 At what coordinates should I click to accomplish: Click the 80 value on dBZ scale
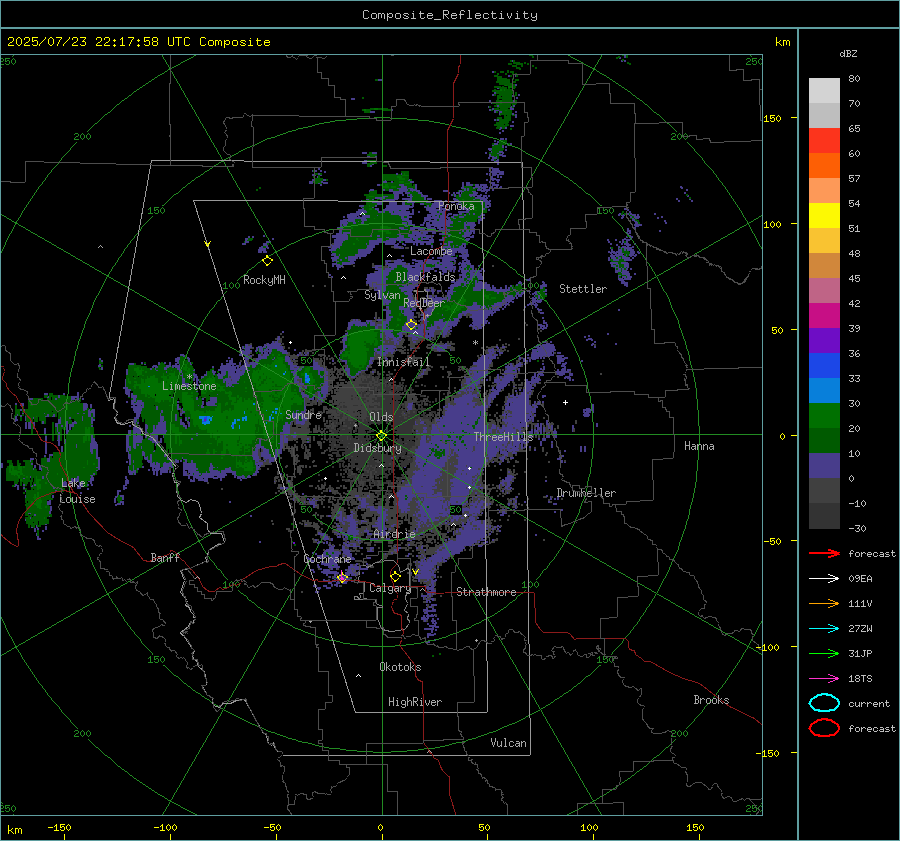[854, 79]
